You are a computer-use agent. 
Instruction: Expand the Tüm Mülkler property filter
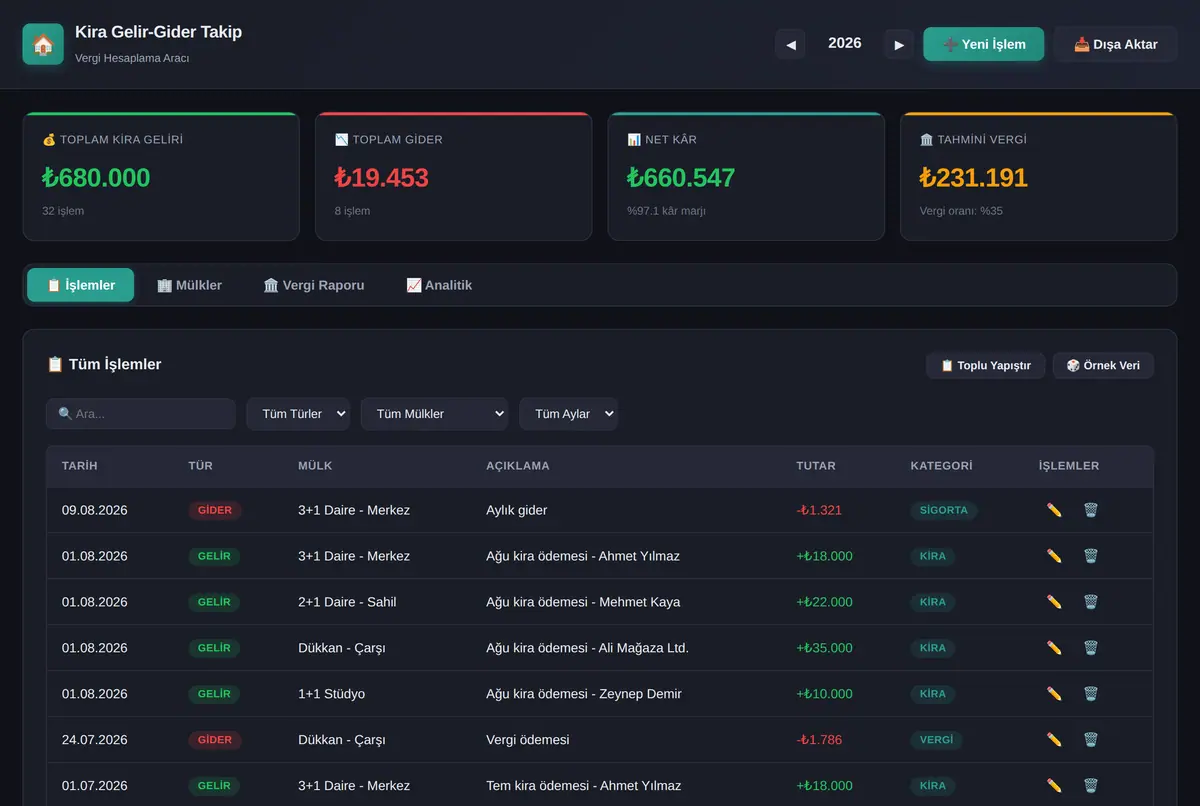[x=434, y=414]
